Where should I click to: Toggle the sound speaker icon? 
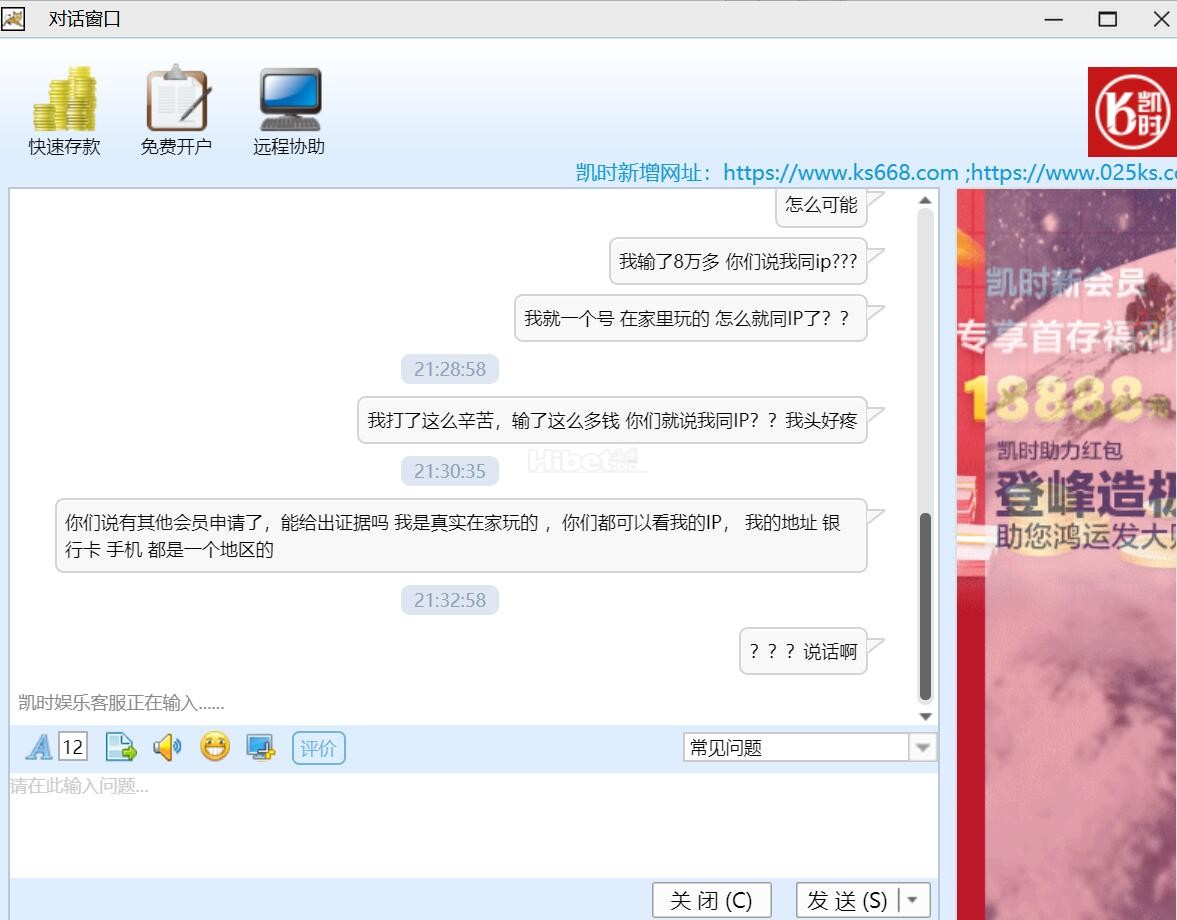click(167, 747)
